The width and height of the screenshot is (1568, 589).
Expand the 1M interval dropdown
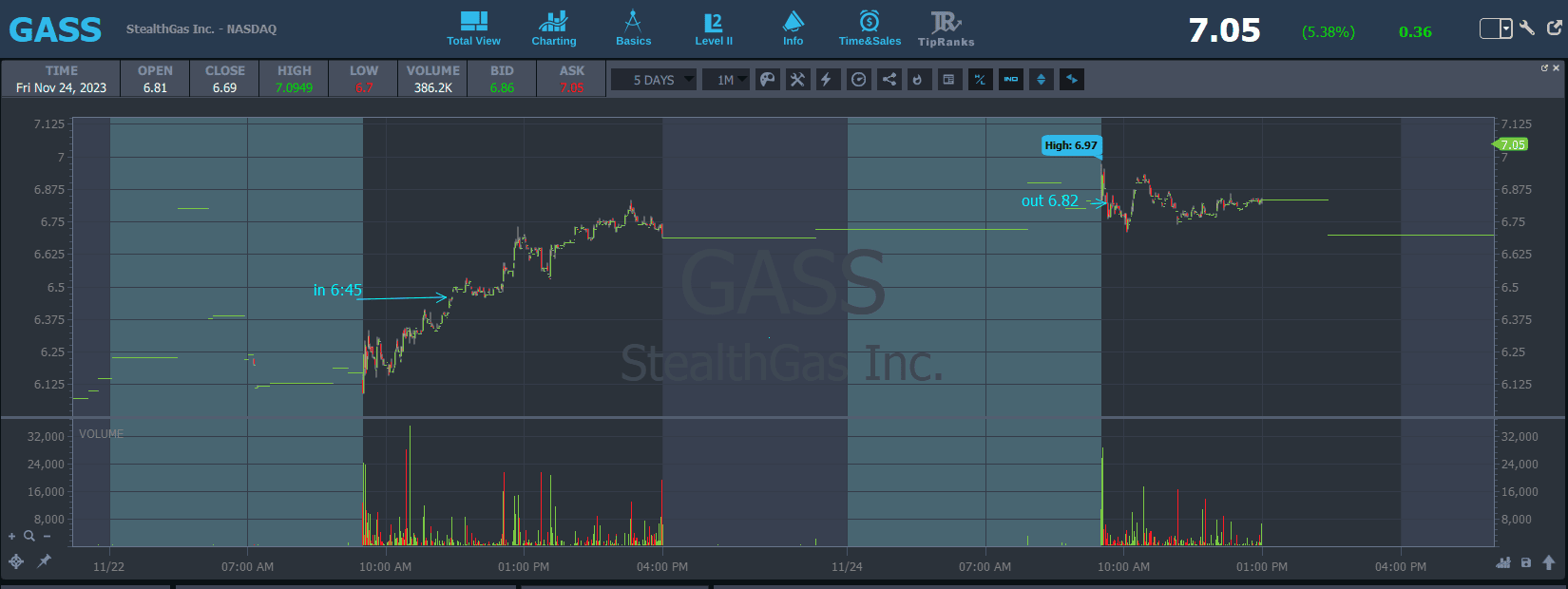point(726,80)
